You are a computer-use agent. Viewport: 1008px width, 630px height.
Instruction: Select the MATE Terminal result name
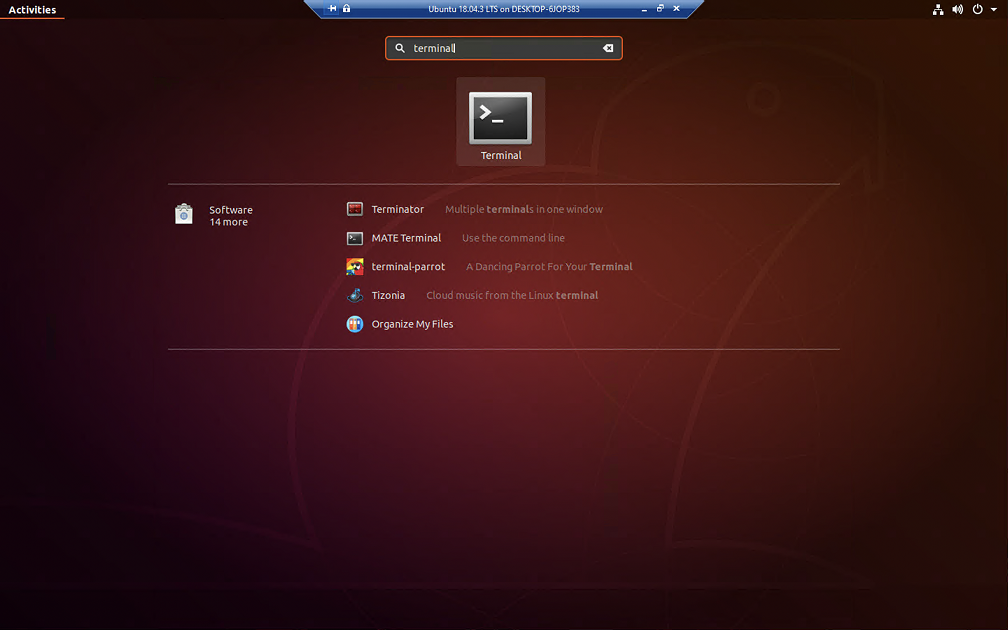tap(406, 238)
